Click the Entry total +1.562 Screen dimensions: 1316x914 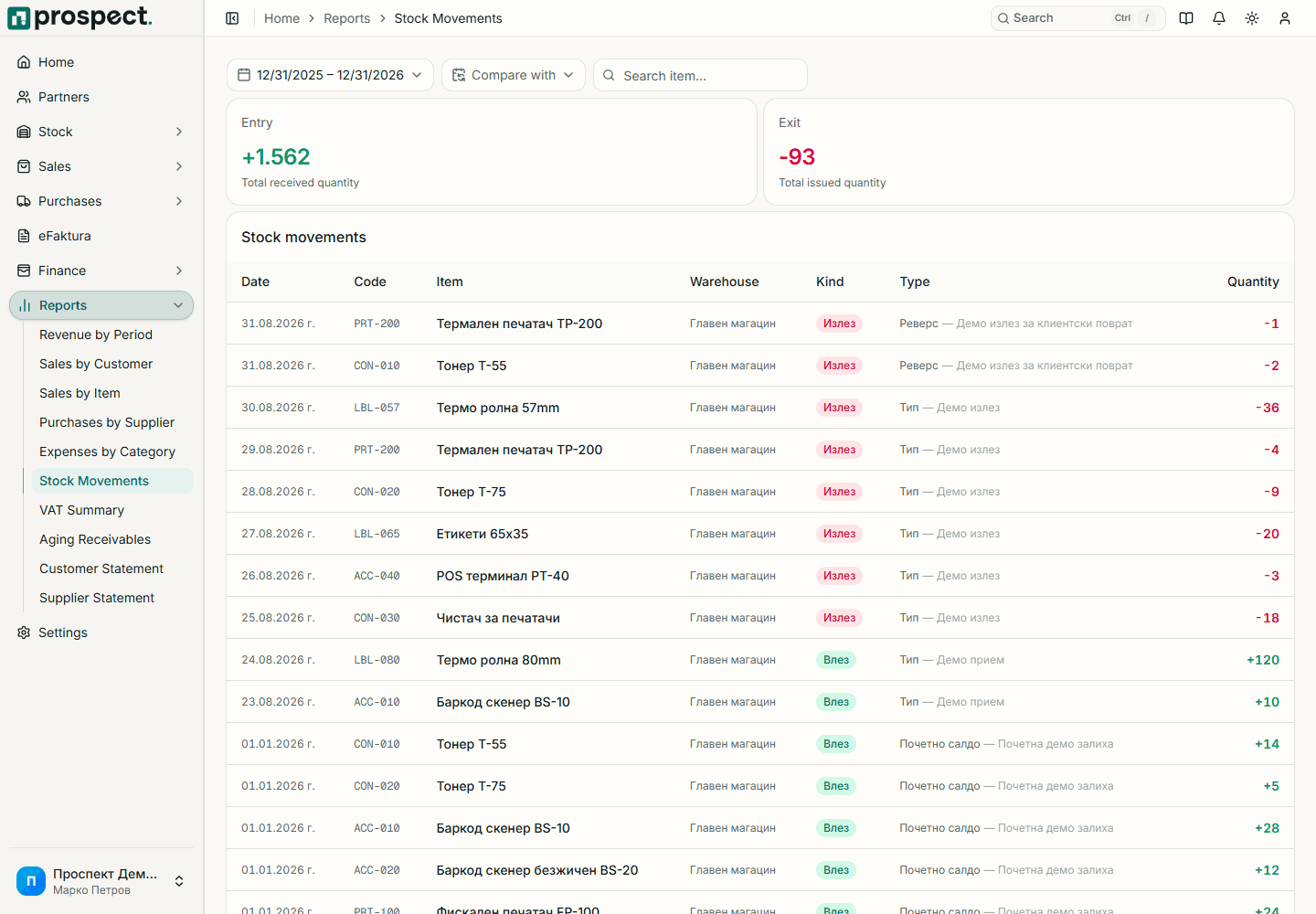tap(276, 157)
